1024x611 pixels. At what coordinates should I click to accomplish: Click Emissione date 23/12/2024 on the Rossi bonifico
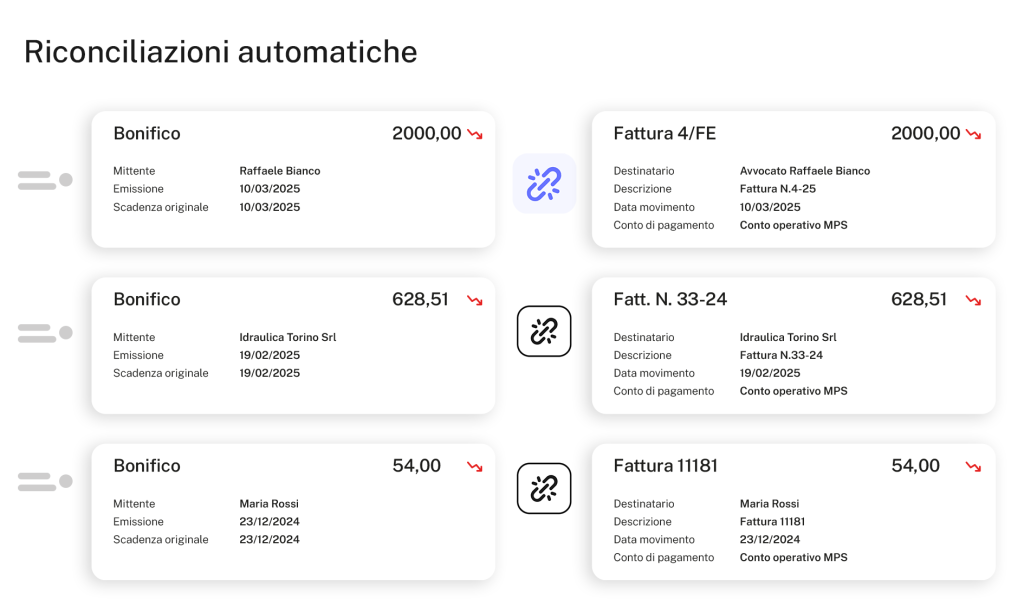click(x=270, y=522)
